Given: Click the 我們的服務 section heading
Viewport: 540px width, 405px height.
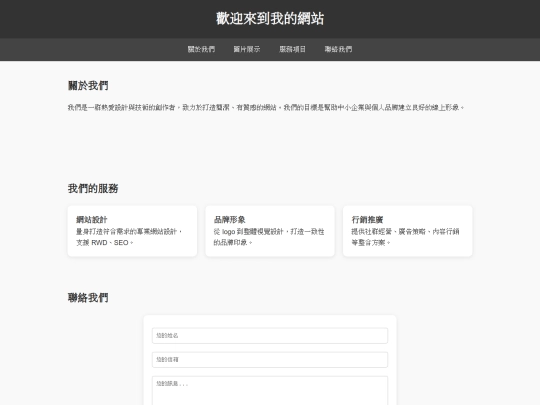Looking at the screenshot, I should point(93,188).
